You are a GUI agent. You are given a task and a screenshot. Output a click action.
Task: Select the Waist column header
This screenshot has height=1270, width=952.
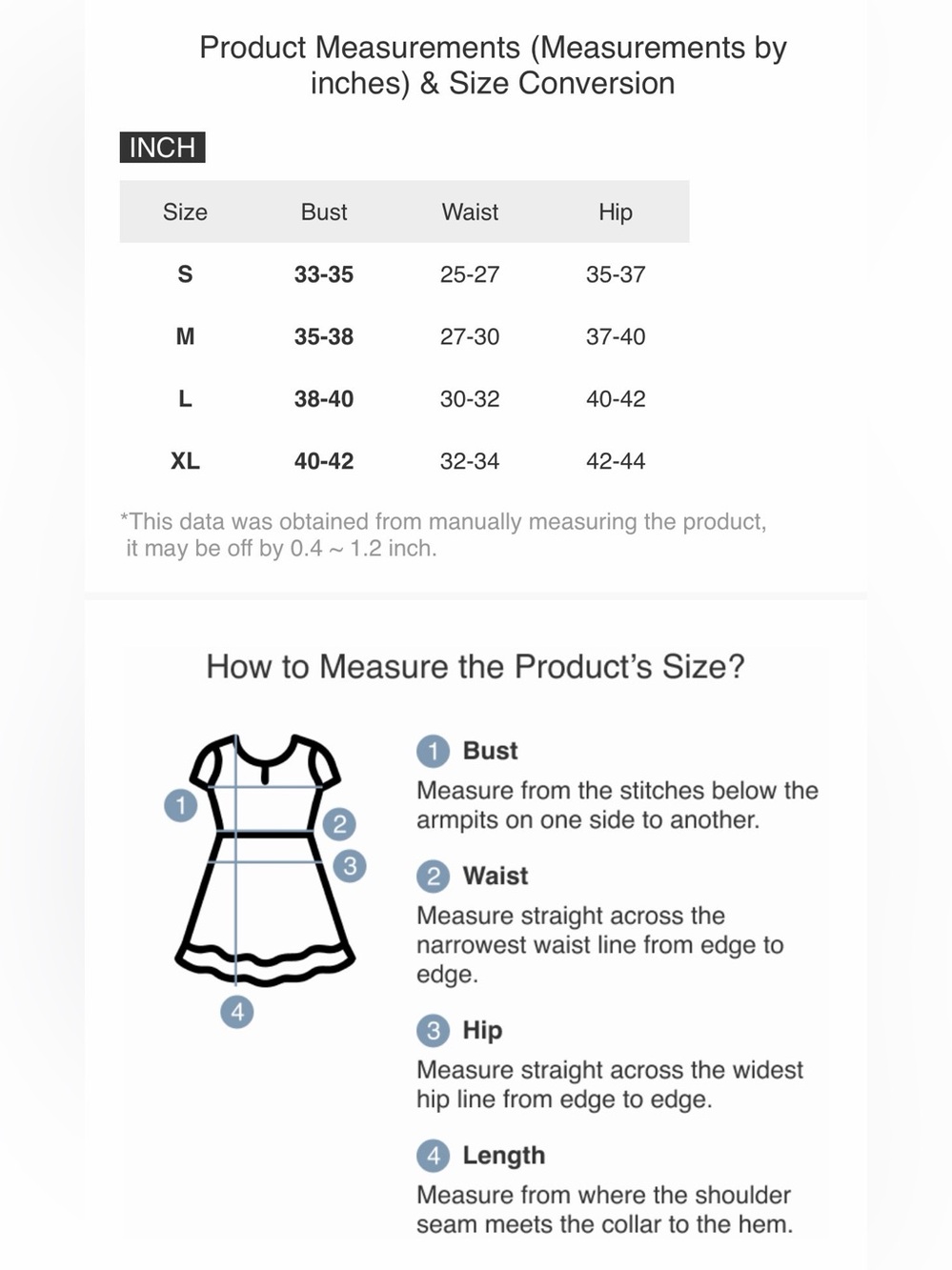[470, 212]
